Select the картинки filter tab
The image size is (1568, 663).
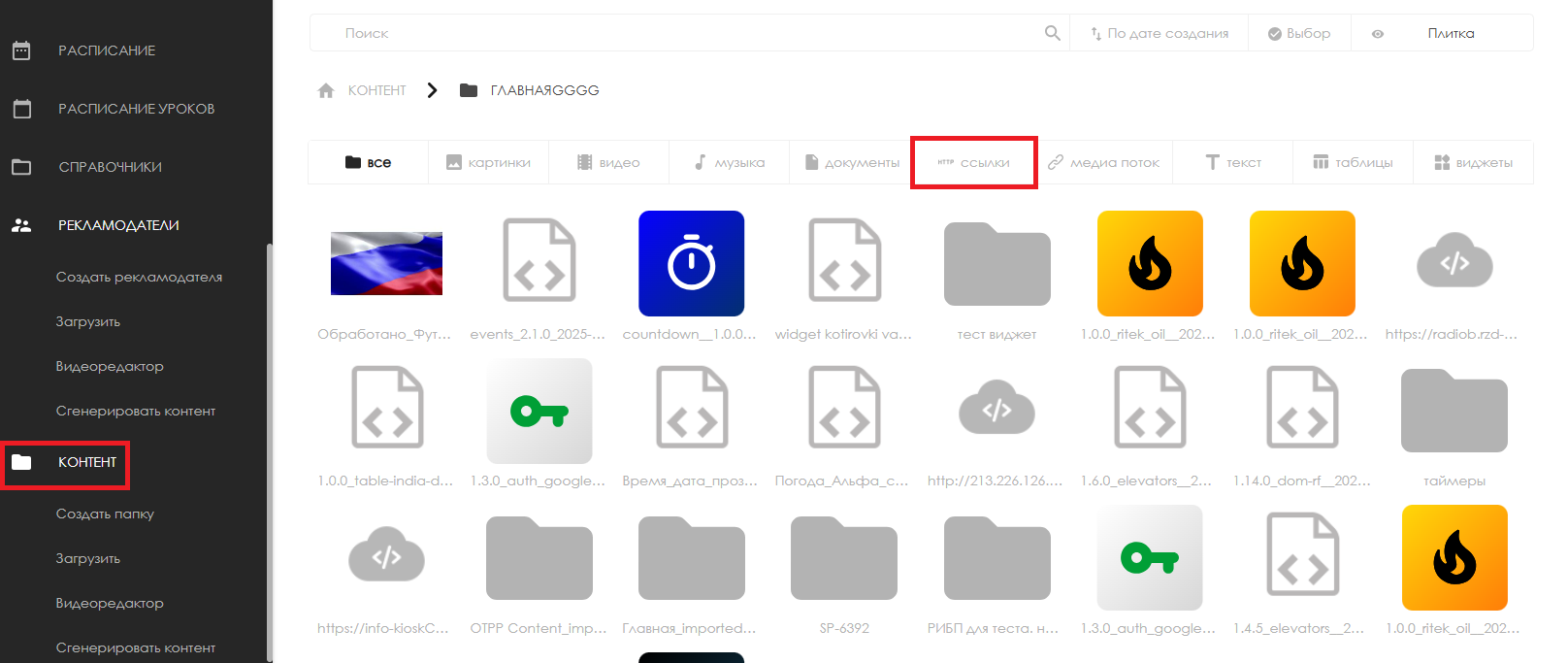click(x=488, y=162)
